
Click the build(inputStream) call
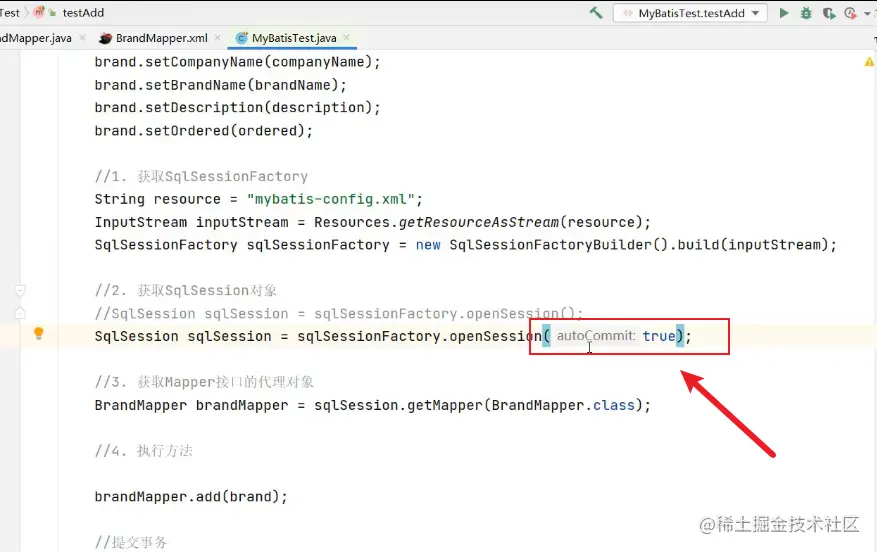point(752,245)
